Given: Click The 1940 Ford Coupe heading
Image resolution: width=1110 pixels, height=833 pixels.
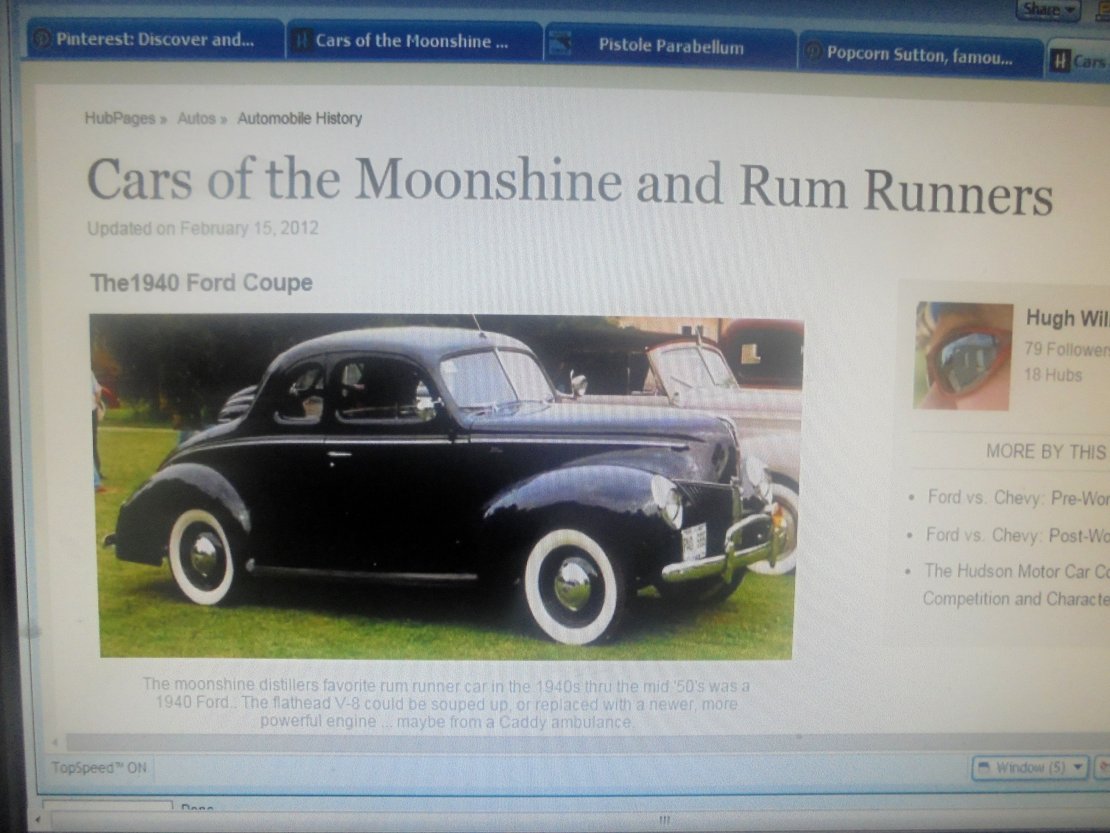Looking at the screenshot, I should coord(201,282).
